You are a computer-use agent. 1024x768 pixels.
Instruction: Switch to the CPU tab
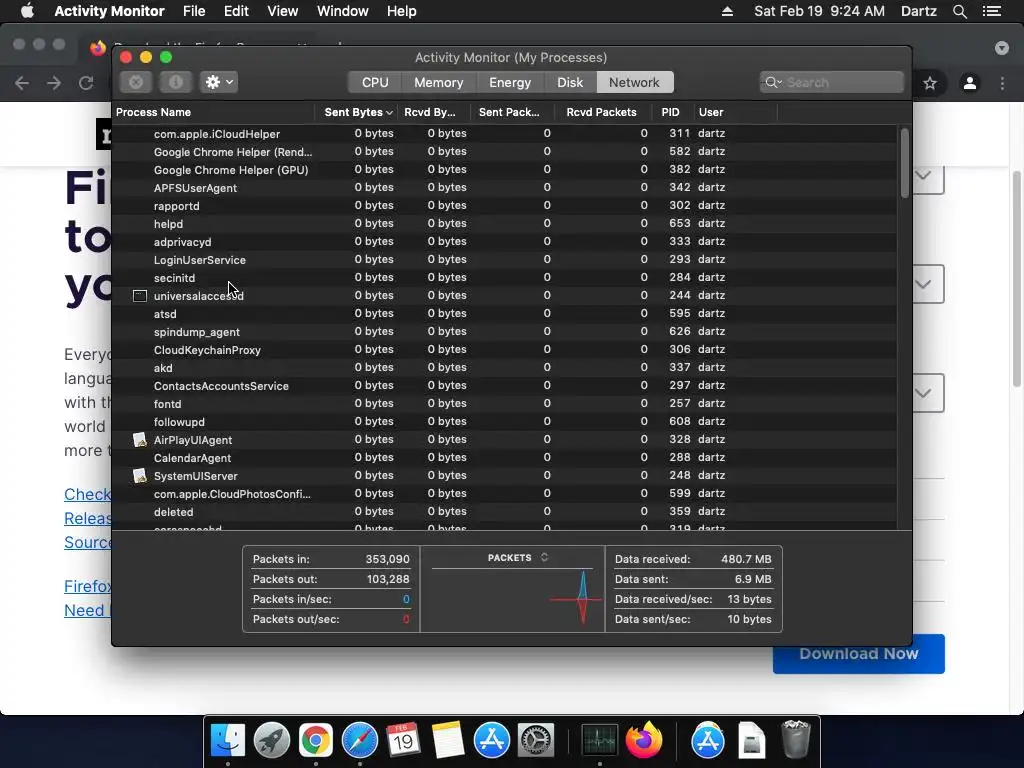click(375, 82)
